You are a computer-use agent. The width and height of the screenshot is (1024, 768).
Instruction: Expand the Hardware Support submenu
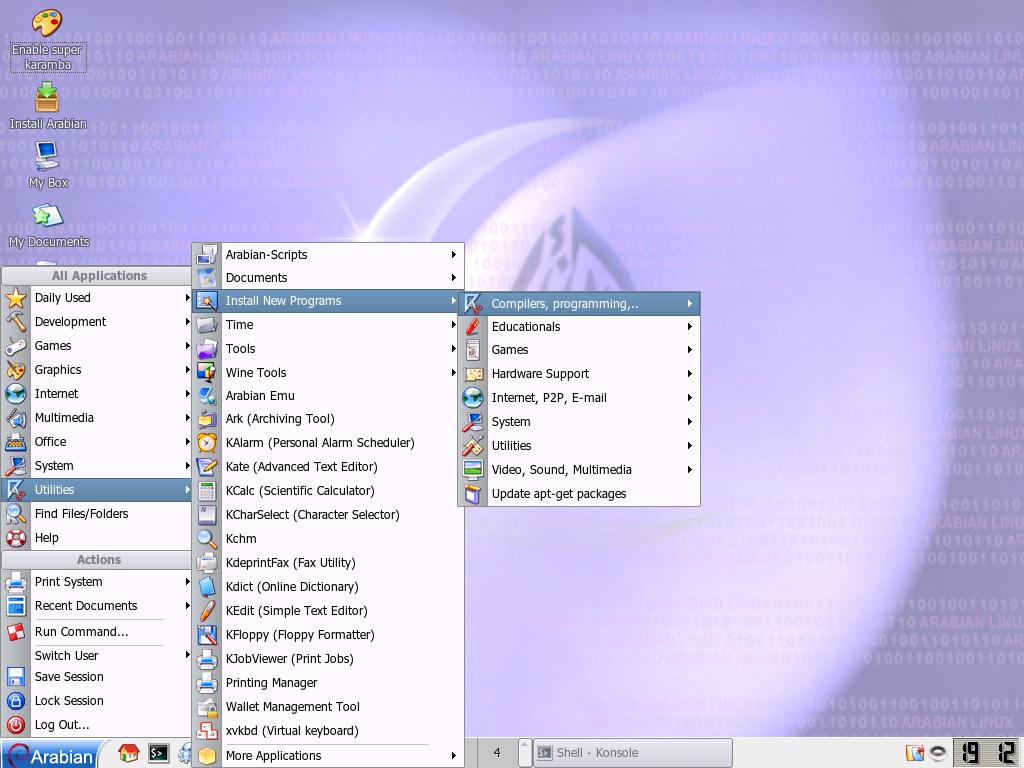(579, 374)
